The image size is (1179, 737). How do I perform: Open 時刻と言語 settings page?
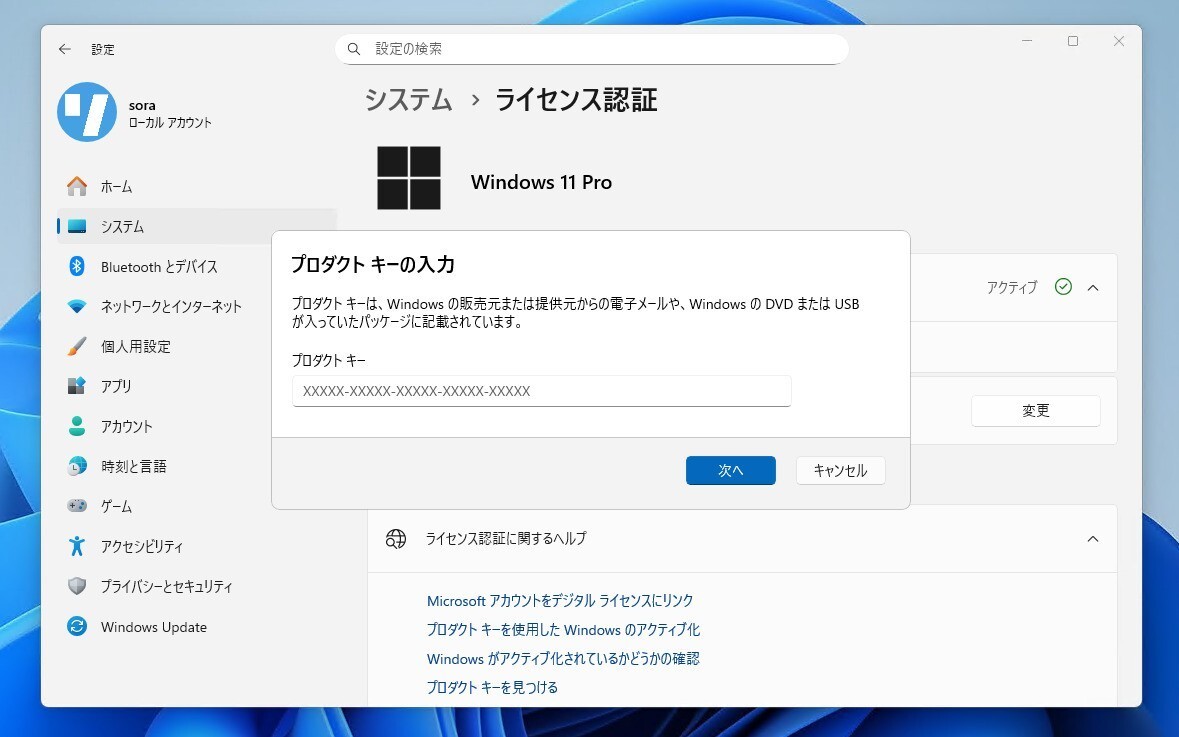coord(197,466)
